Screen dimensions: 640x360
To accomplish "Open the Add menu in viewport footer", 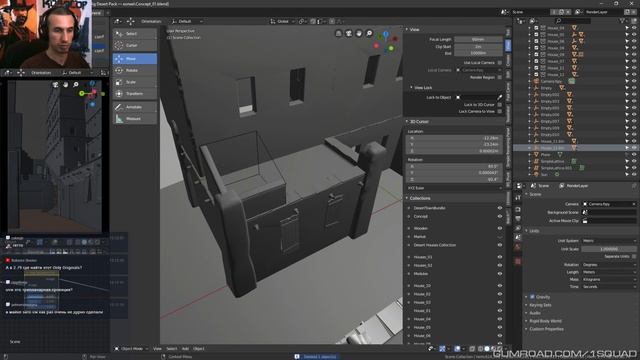I will 185,349.
